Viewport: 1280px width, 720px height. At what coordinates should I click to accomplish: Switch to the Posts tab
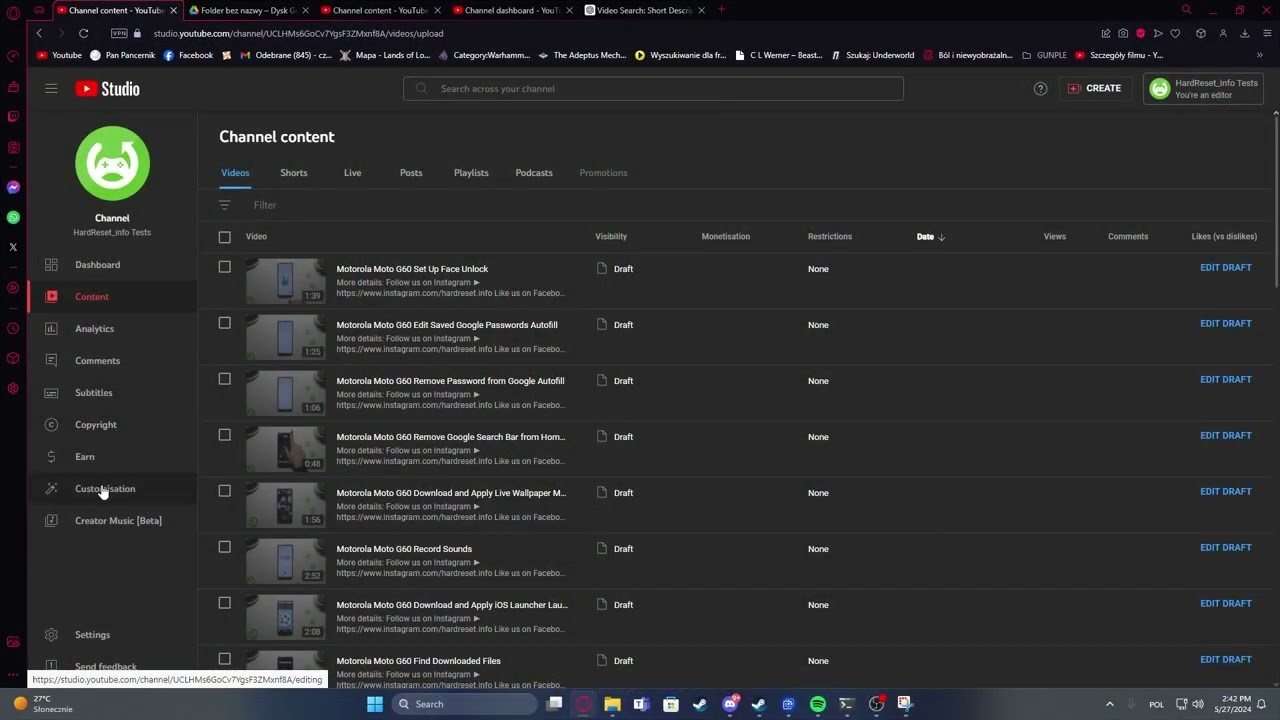click(411, 173)
